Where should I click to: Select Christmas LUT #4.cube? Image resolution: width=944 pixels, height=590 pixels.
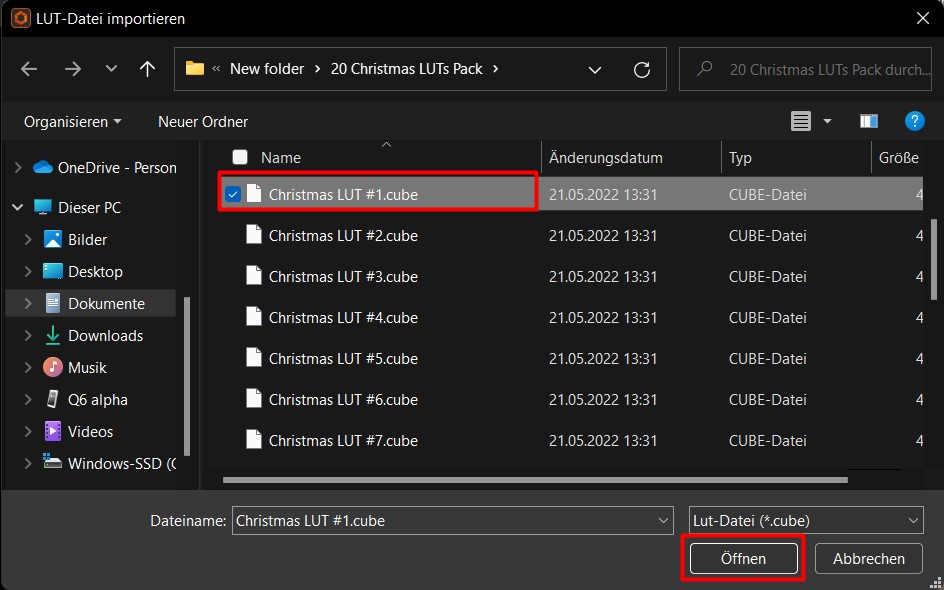coord(343,318)
